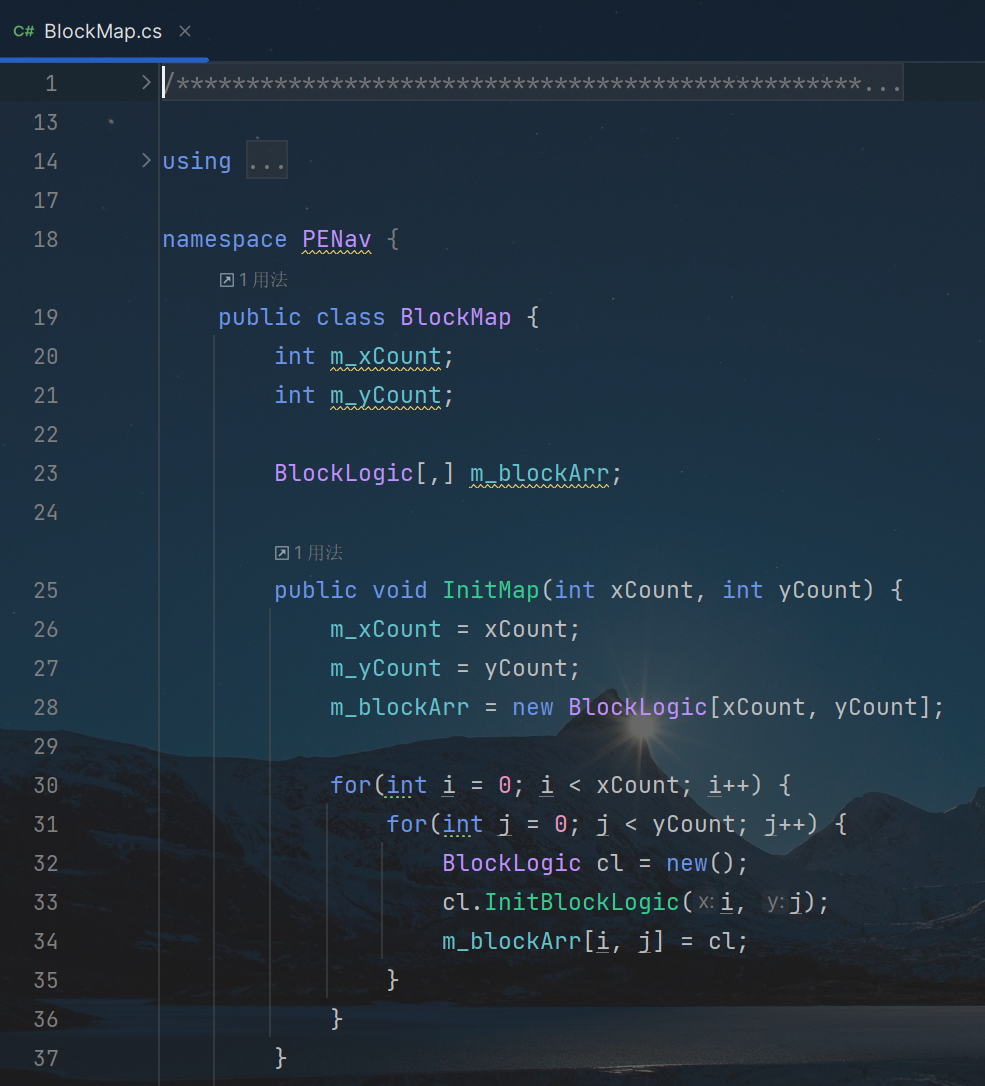Open usages hint above InitMap method
Screen dimensions: 985x1086
pyautogui.click(x=309, y=553)
